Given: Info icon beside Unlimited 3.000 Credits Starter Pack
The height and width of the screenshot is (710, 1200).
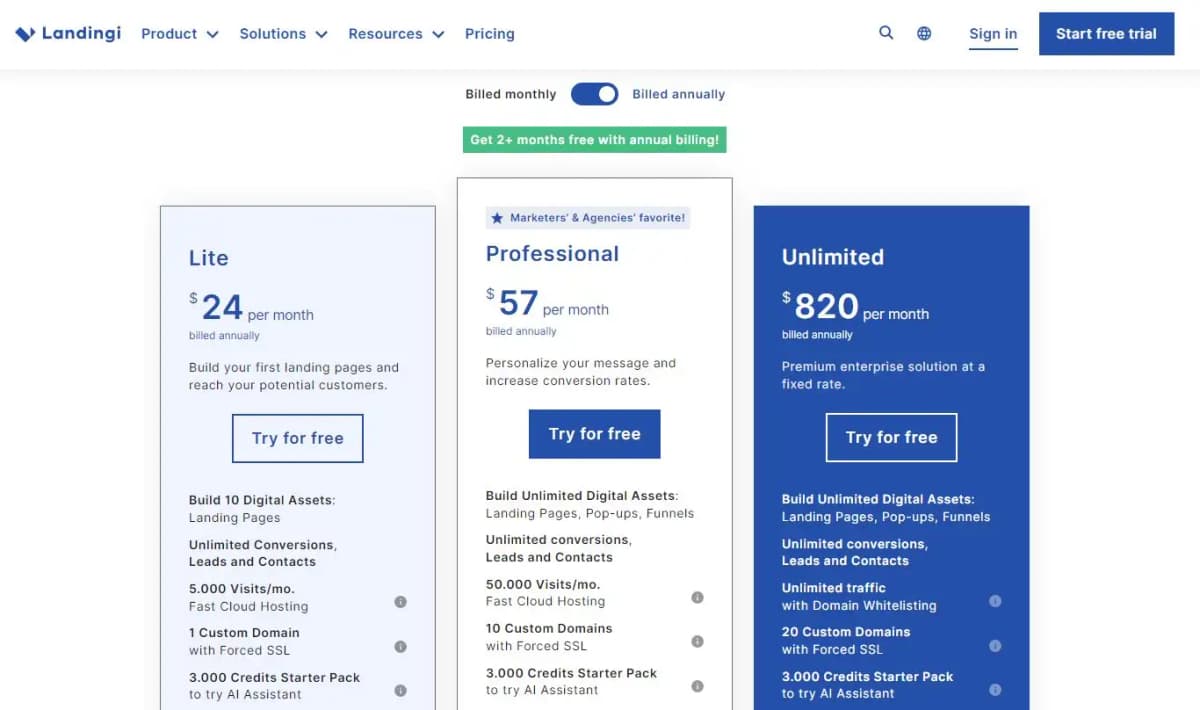Looking at the screenshot, I should click(995, 689).
